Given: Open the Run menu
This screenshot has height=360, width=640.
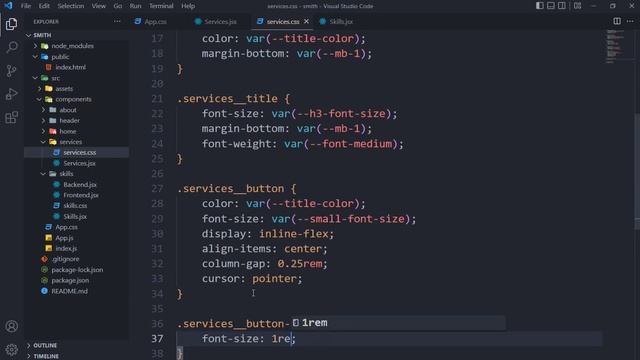Looking at the screenshot, I should pyautogui.click(x=136, y=6).
